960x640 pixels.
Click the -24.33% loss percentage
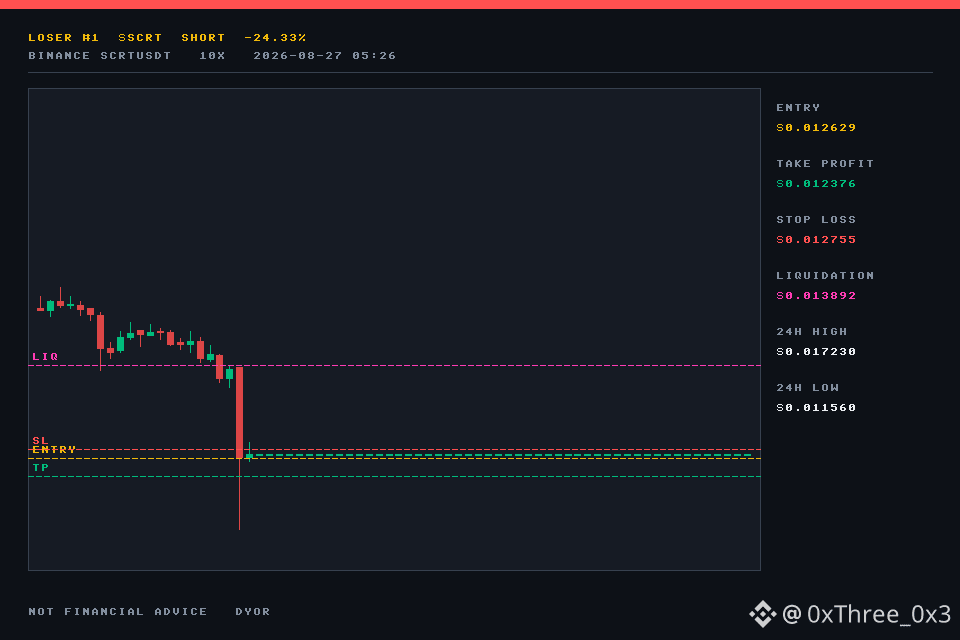tap(275, 37)
